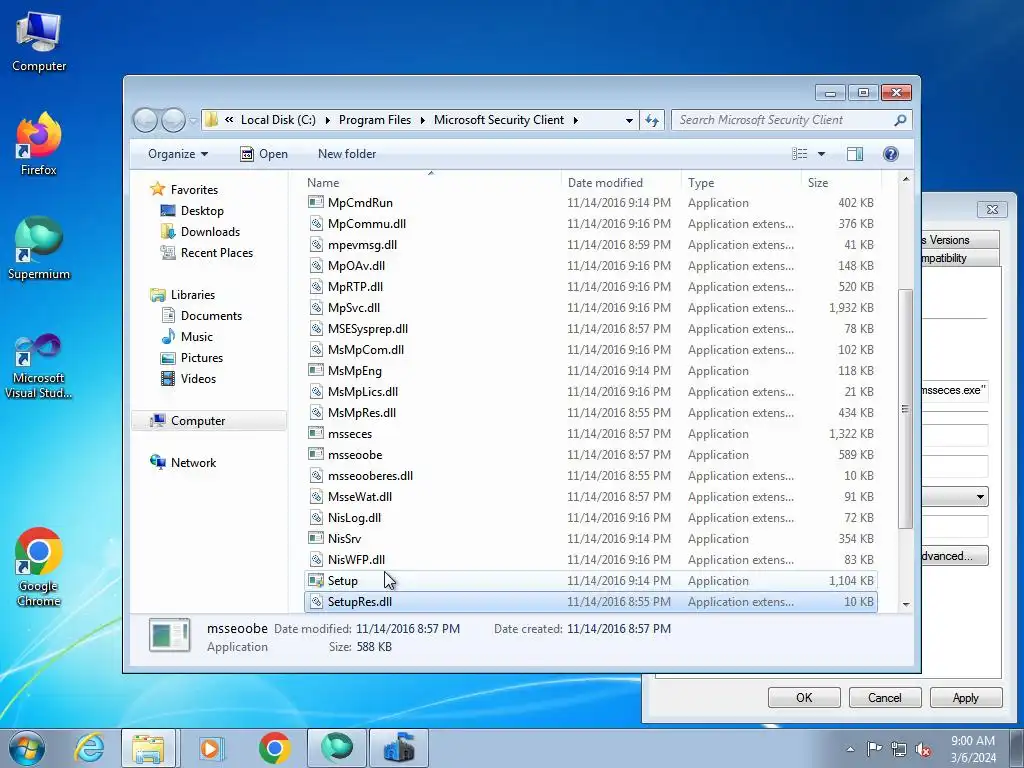The height and width of the screenshot is (768, 1024).
Task: Open the recent pages dropdown next to Forward
Action: coord(193,120)
